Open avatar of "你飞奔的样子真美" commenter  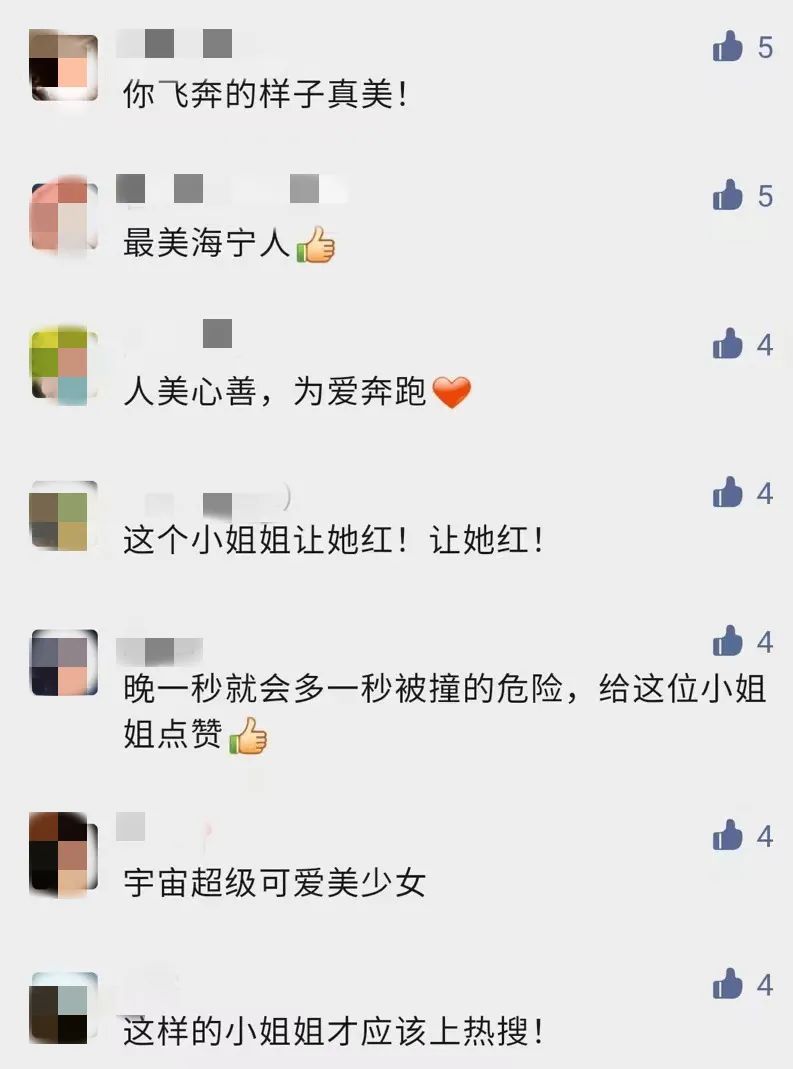click(x=64, y=66)
